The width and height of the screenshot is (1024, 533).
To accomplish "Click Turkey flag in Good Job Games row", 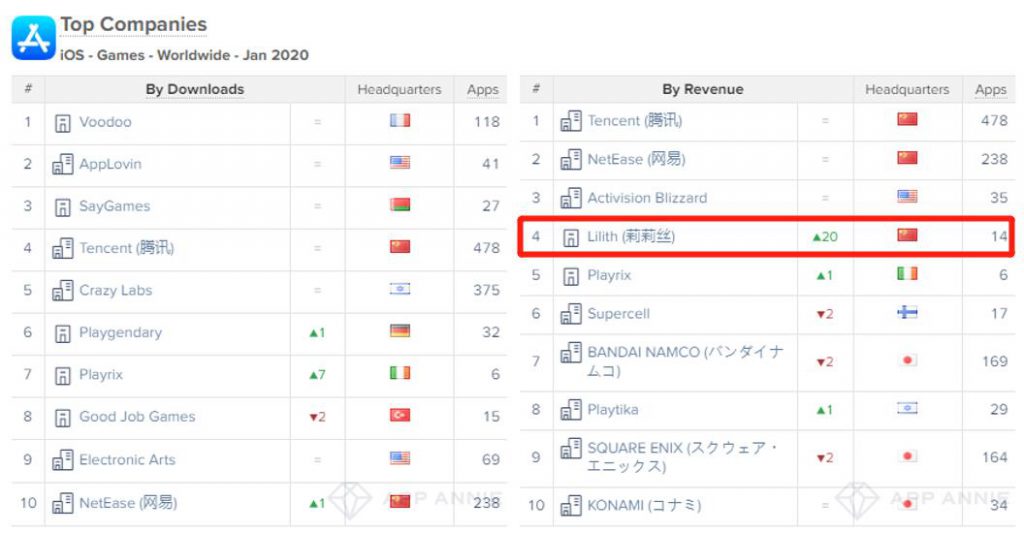I will (400, 415).
